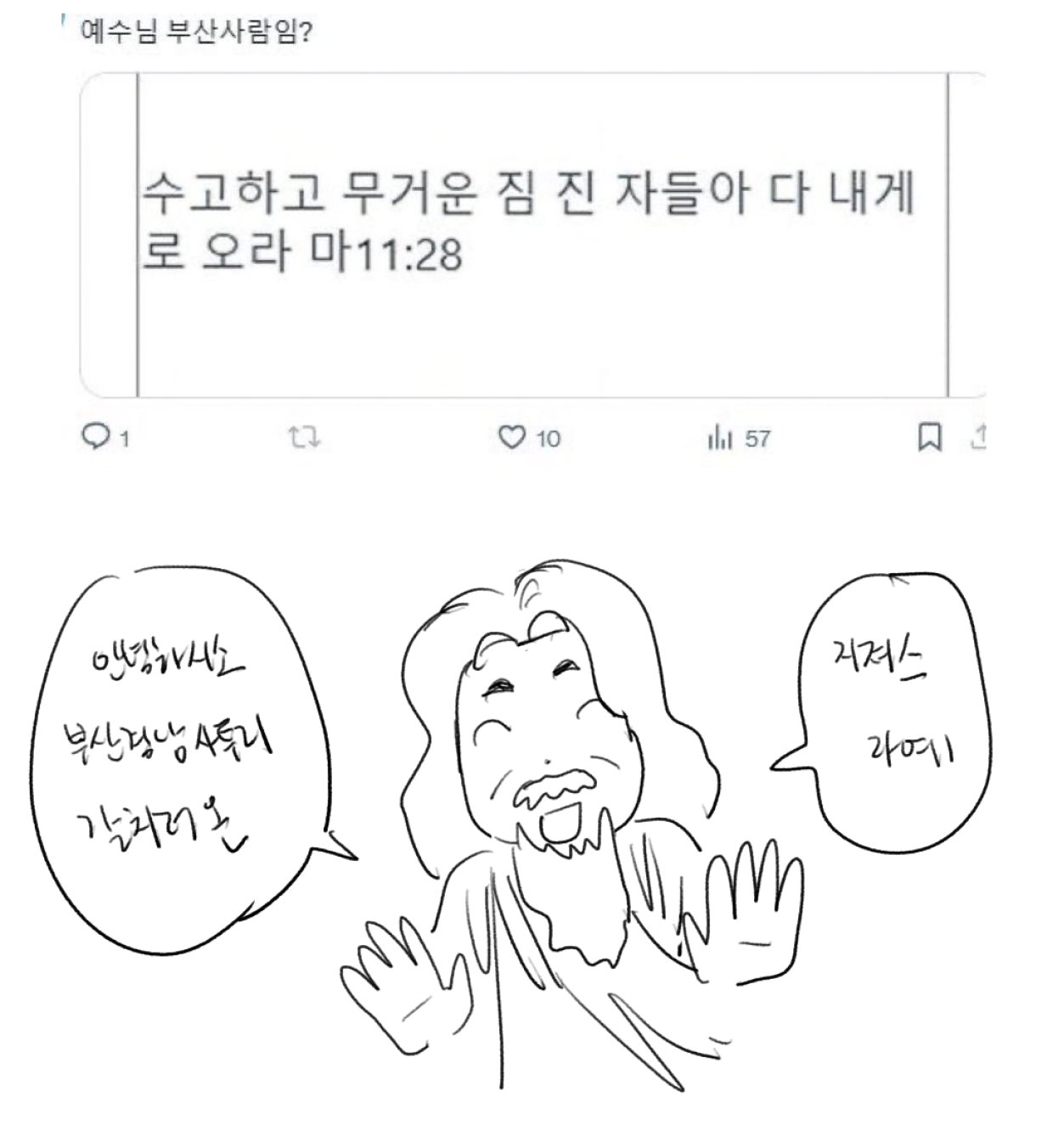Click the view count 57
The image size is (1064, 1125).
coord(757,439)
